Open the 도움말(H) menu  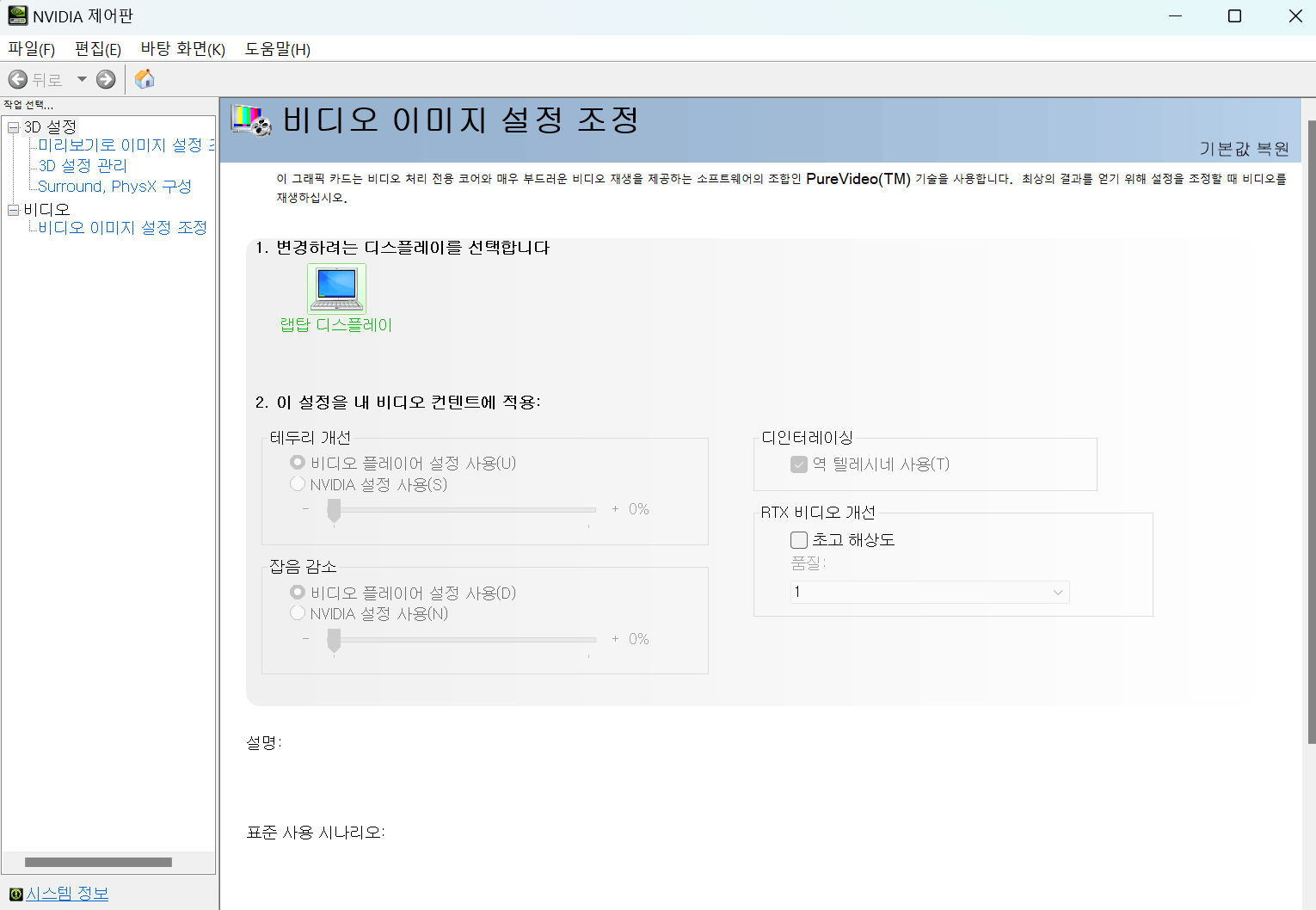(278, 49)
